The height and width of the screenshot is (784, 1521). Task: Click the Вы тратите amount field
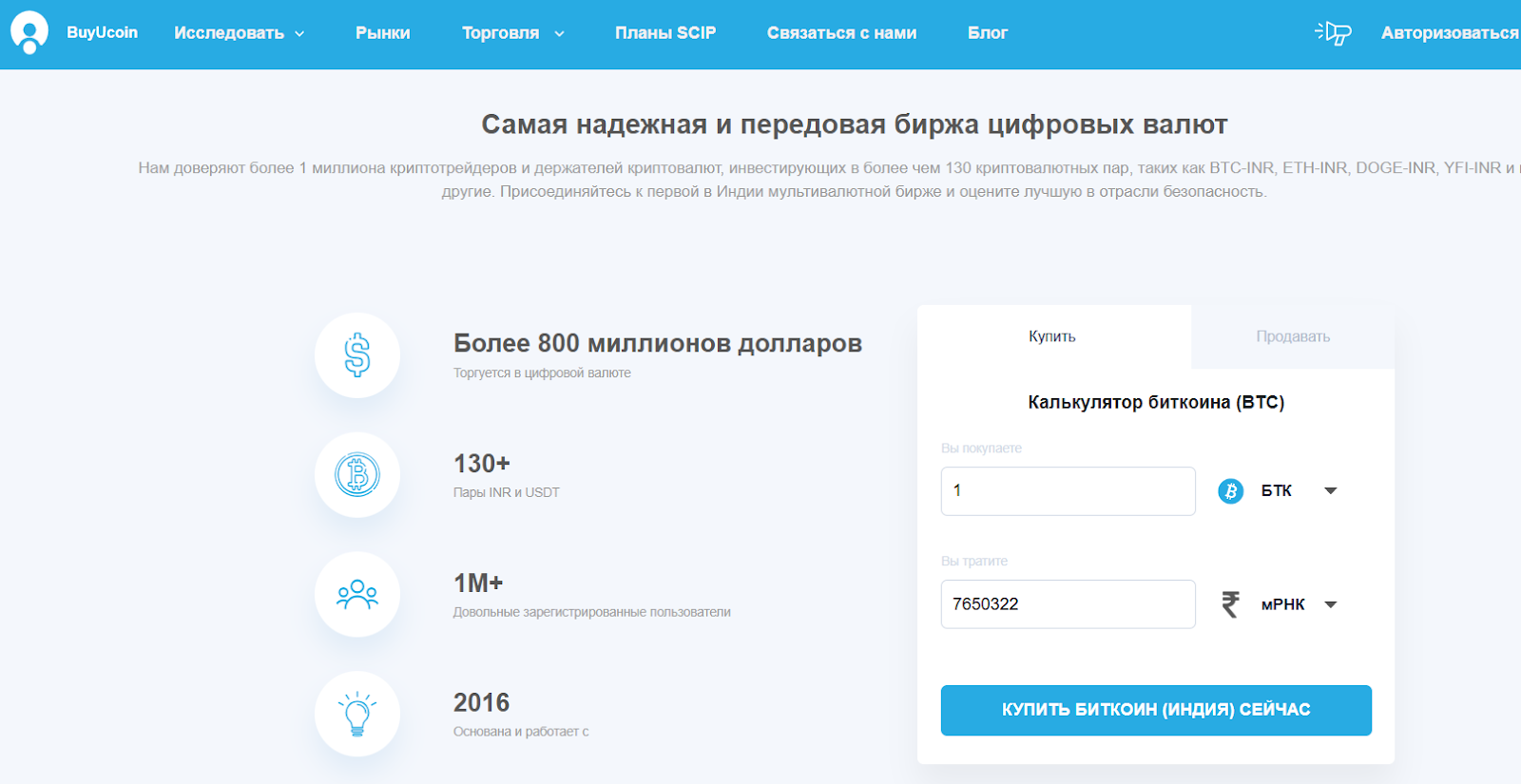pyautogui.click(x=1068, y=604)
